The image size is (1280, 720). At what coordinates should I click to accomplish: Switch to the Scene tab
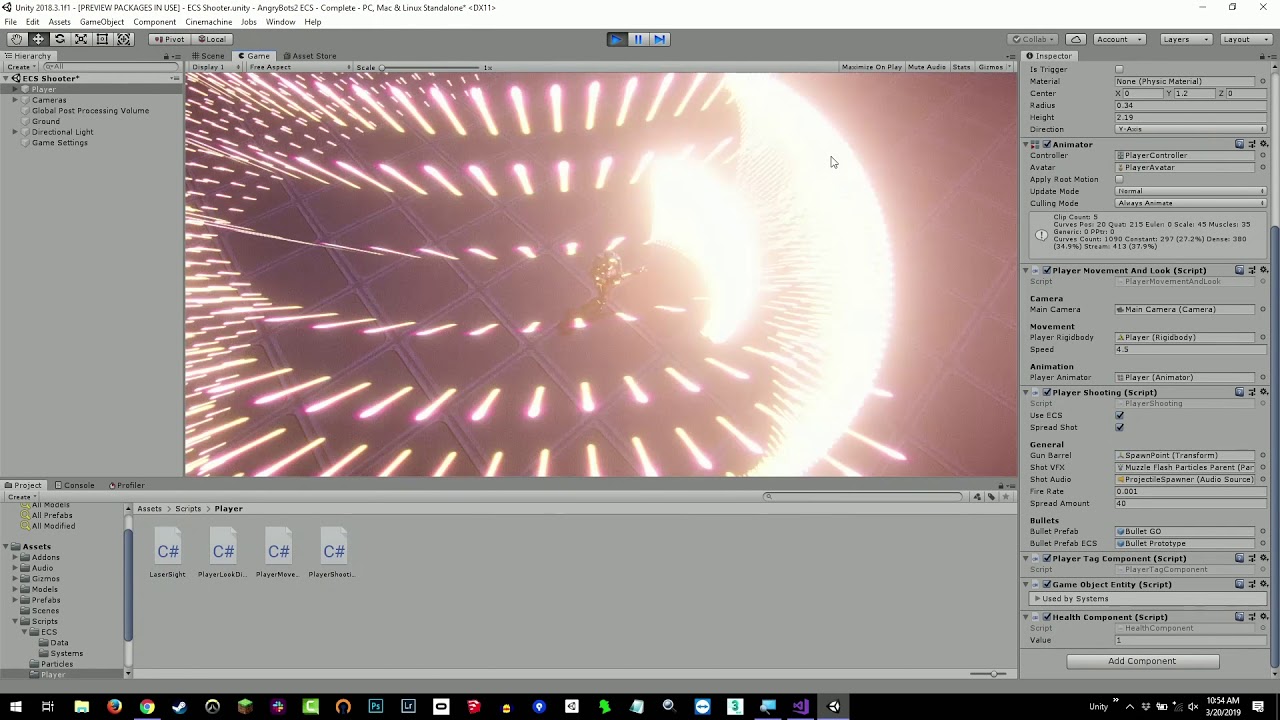(x=210, y=56)
